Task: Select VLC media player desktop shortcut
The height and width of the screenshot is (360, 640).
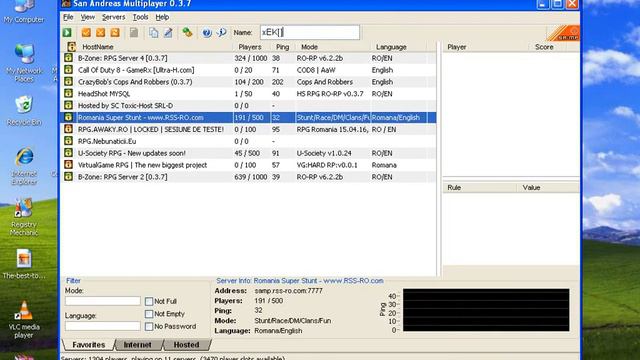Action: point(24,320)
